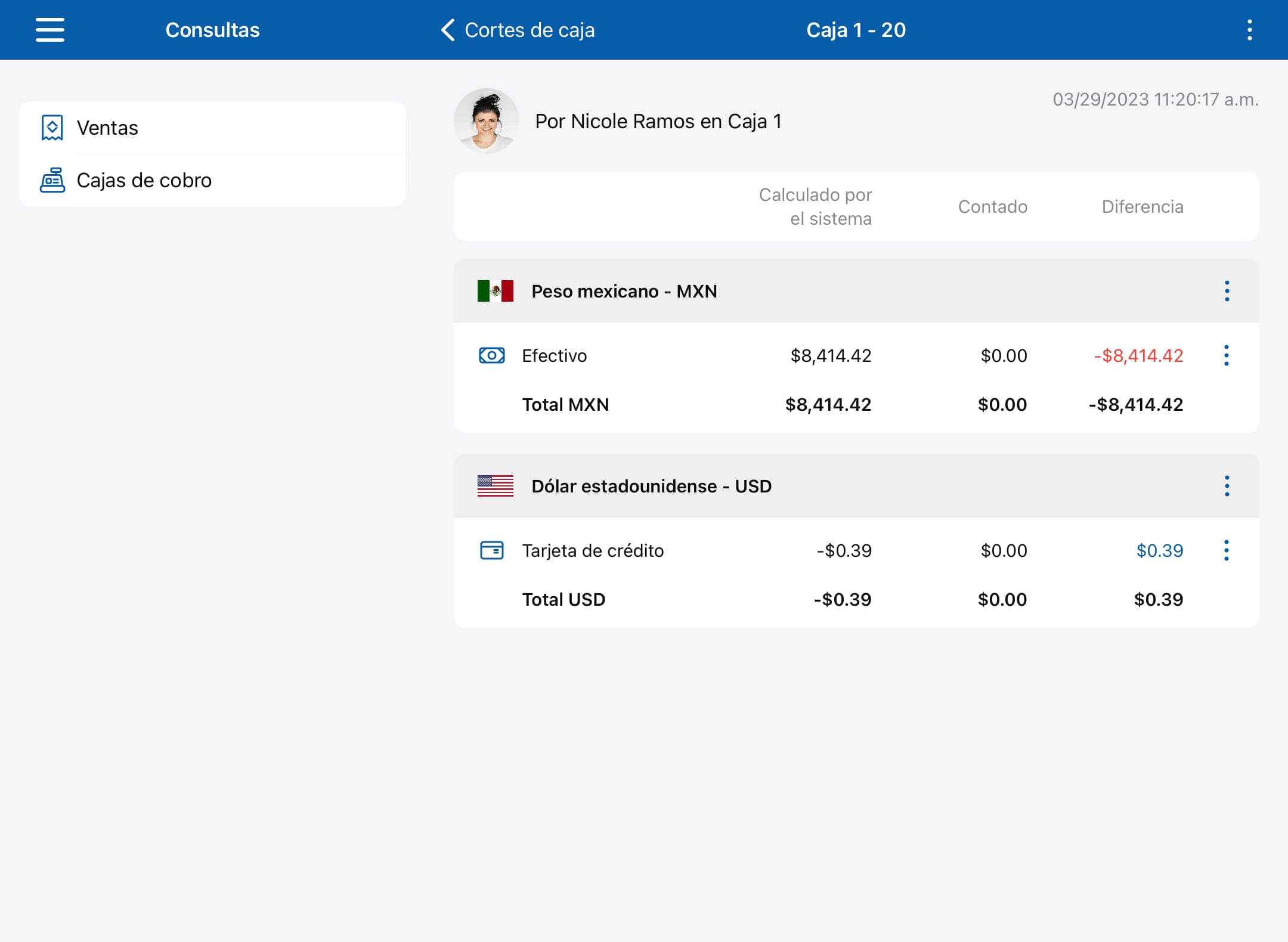This screenshot has height=942, width=1288.
Task: Open options for Tarjeta de crédito row
Action: click(1227, 550)
